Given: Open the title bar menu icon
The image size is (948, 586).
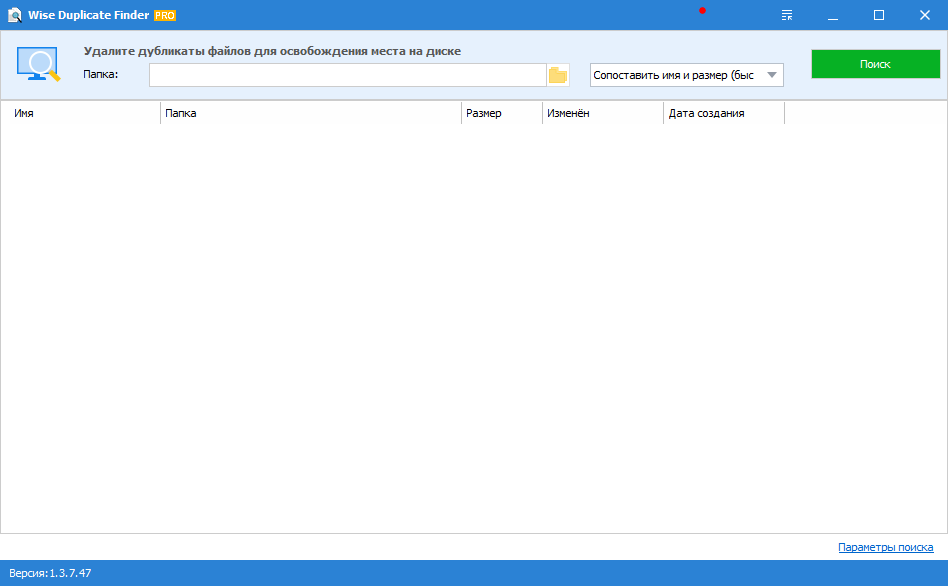Looking at the screenshot, I should click(788, 16).
